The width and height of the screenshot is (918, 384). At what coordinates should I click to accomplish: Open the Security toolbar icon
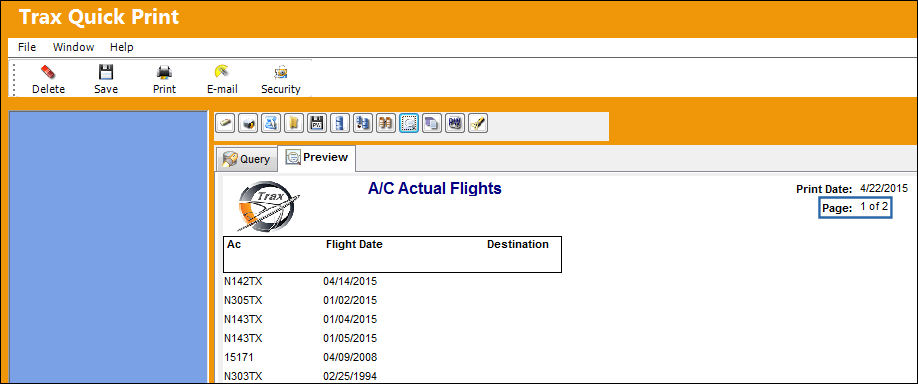[280, 73]
